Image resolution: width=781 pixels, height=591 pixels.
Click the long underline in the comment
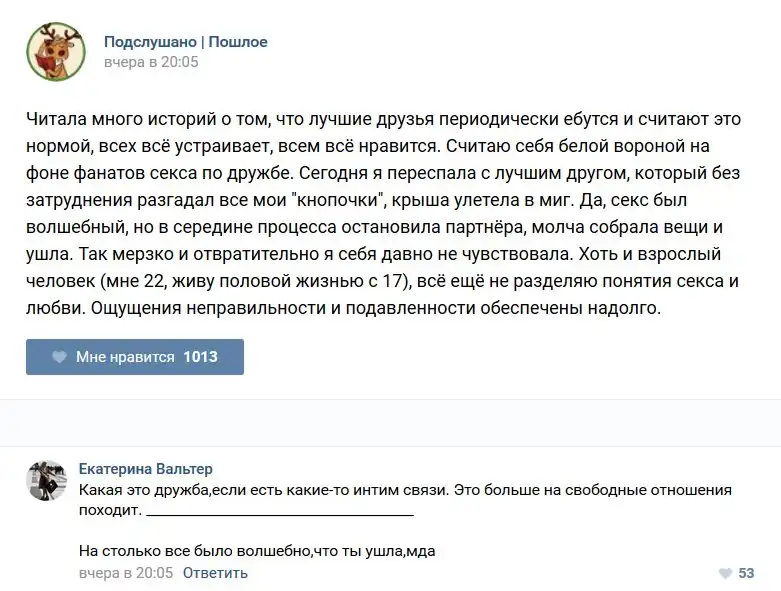pyautogui.click(x=280, y=513)
